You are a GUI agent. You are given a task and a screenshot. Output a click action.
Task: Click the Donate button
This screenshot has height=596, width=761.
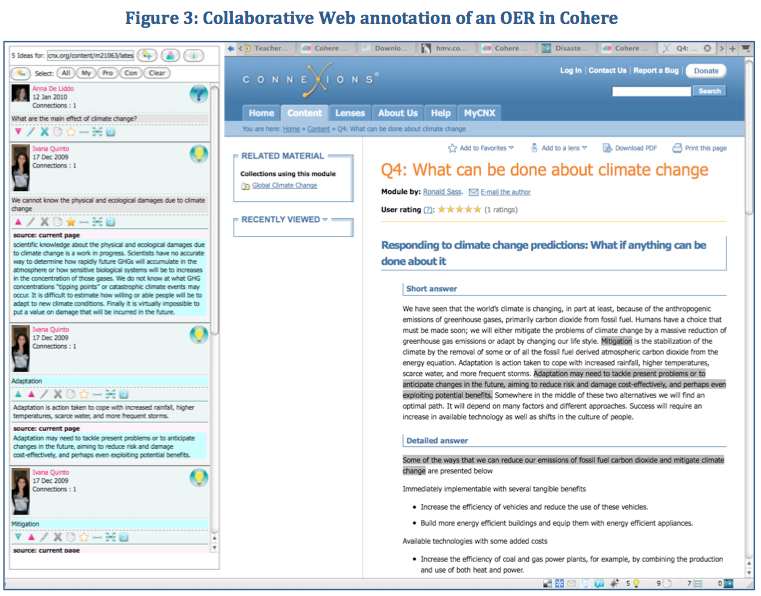pyautogui.click(x=706, y=71)
